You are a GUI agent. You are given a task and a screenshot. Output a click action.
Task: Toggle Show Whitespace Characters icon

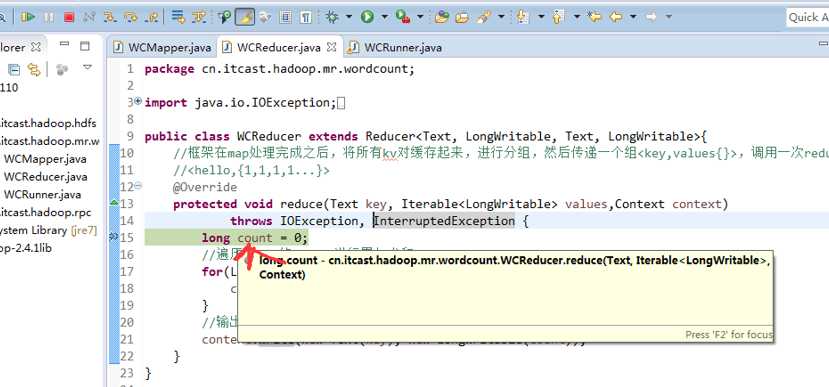tap(306, 17)
